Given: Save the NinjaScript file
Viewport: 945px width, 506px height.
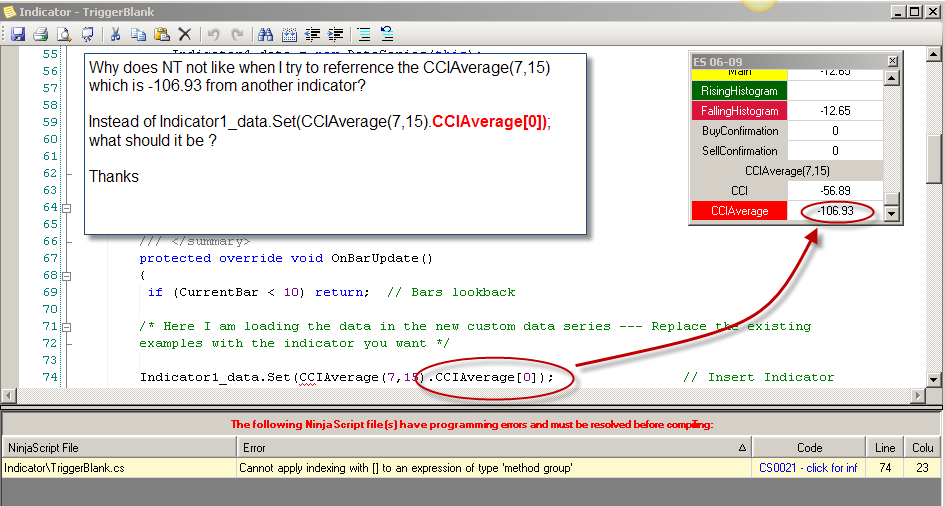Looking at the screenshot, I should (x=17, y=34).
